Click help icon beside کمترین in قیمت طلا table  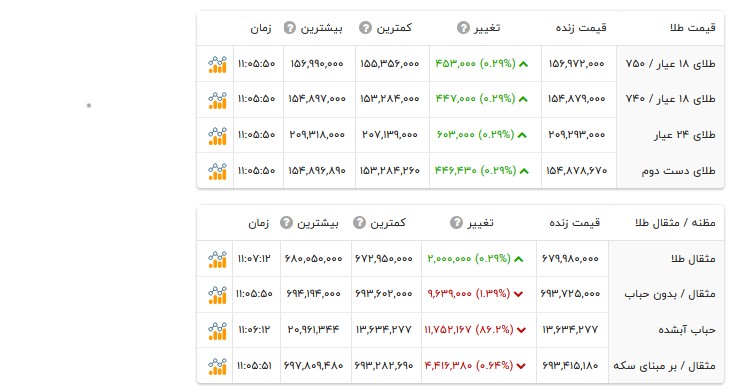(x=365, y=28)
